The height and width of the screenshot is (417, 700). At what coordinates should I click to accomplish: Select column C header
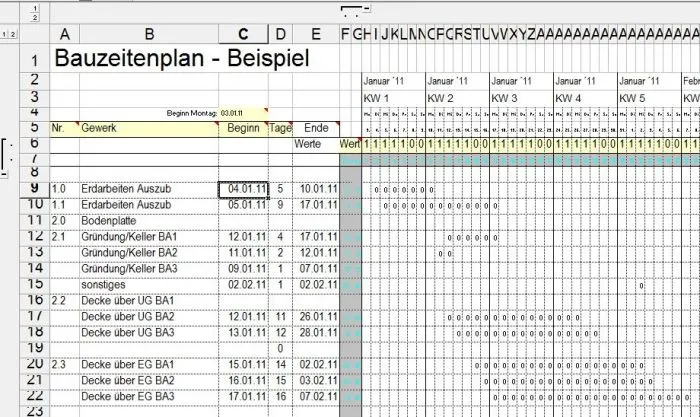coord(243,34)
